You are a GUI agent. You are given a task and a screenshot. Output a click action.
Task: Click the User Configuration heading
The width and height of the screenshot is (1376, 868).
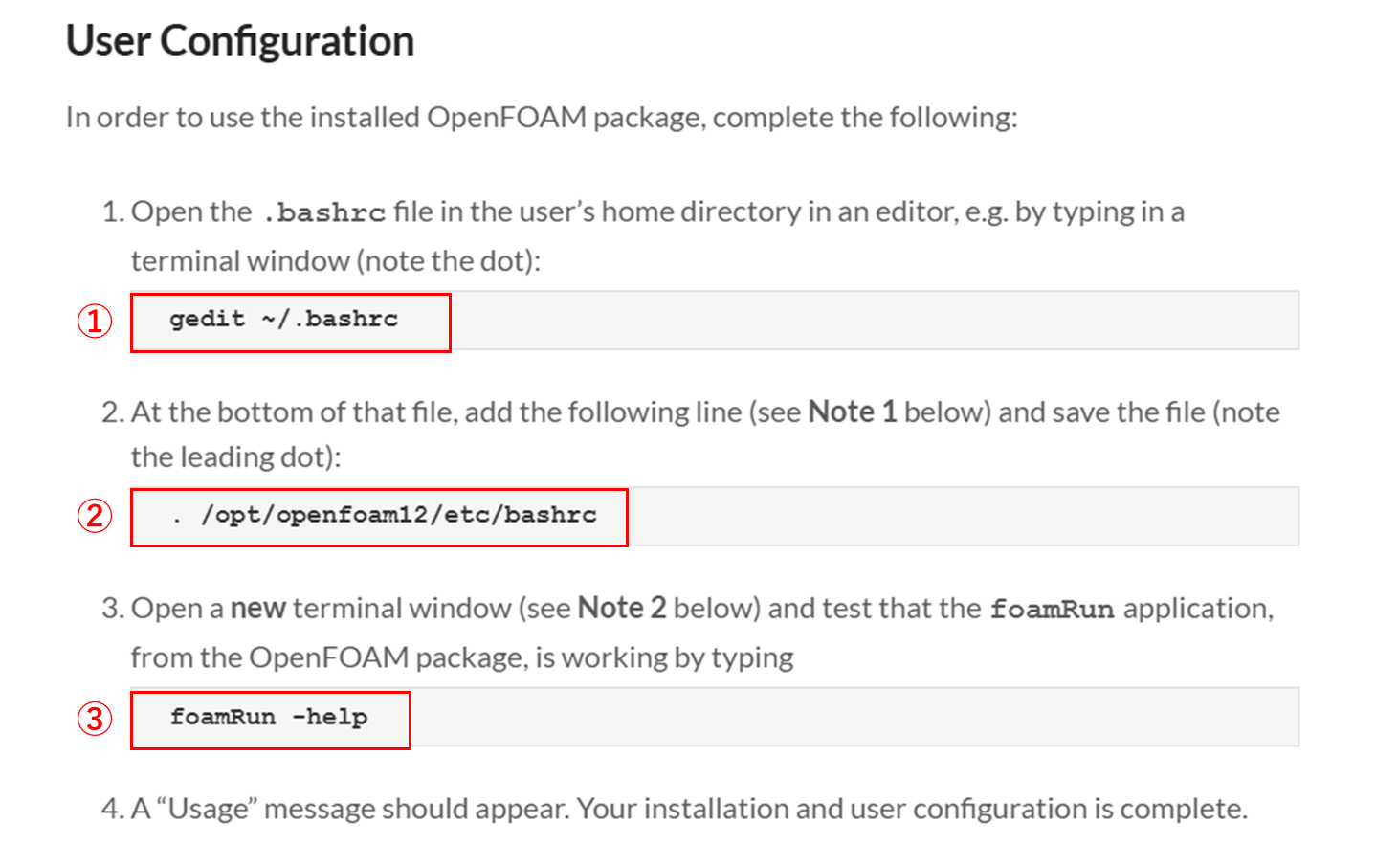pyautogui.click(x=239, y=41)
